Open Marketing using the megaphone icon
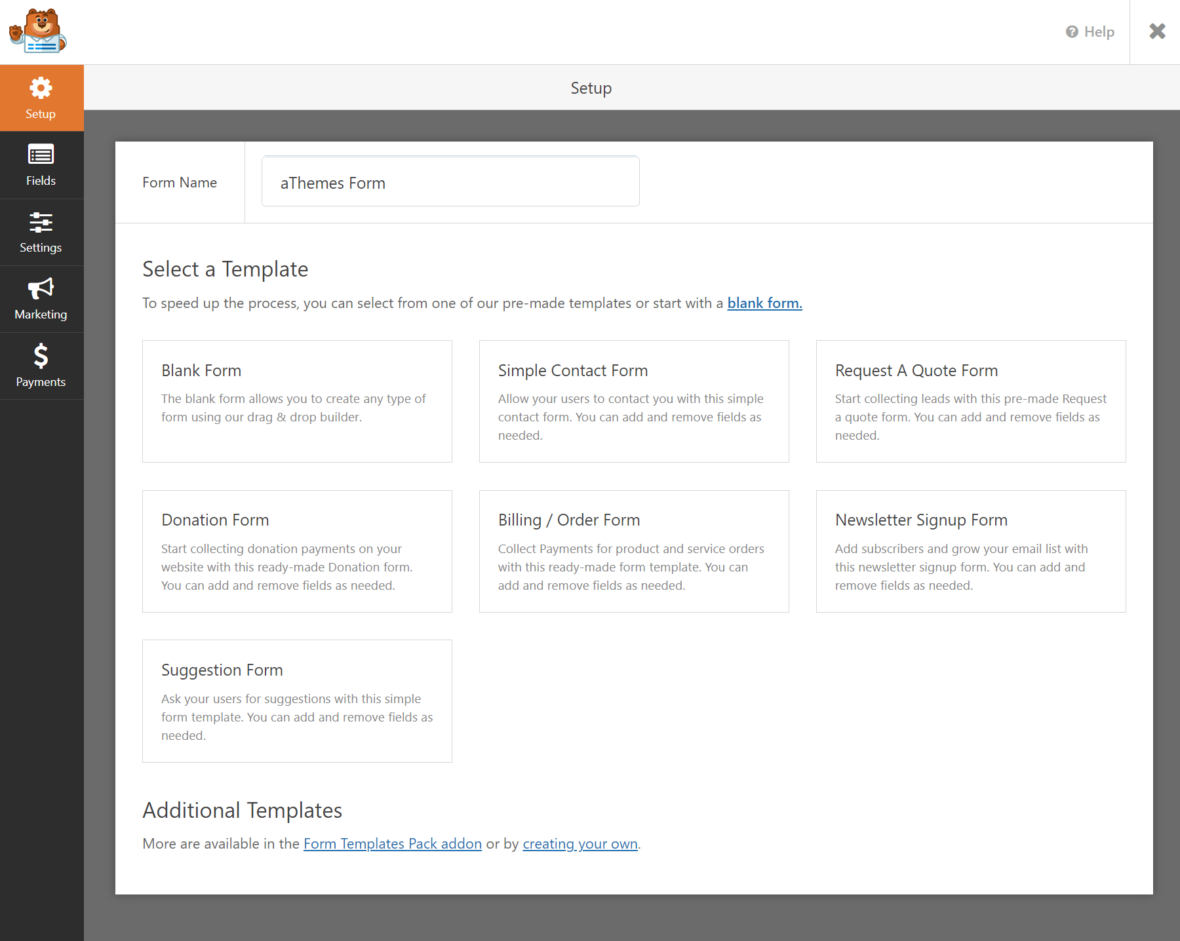This screenshot has width=1180, height=941. coord(41,289)
